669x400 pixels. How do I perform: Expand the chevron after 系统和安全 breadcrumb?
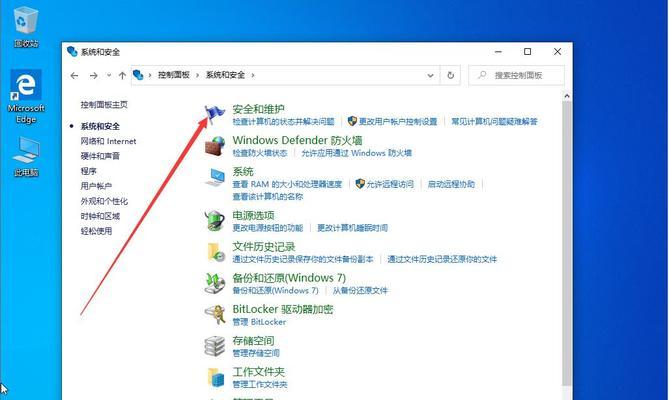tap(253, 75)
